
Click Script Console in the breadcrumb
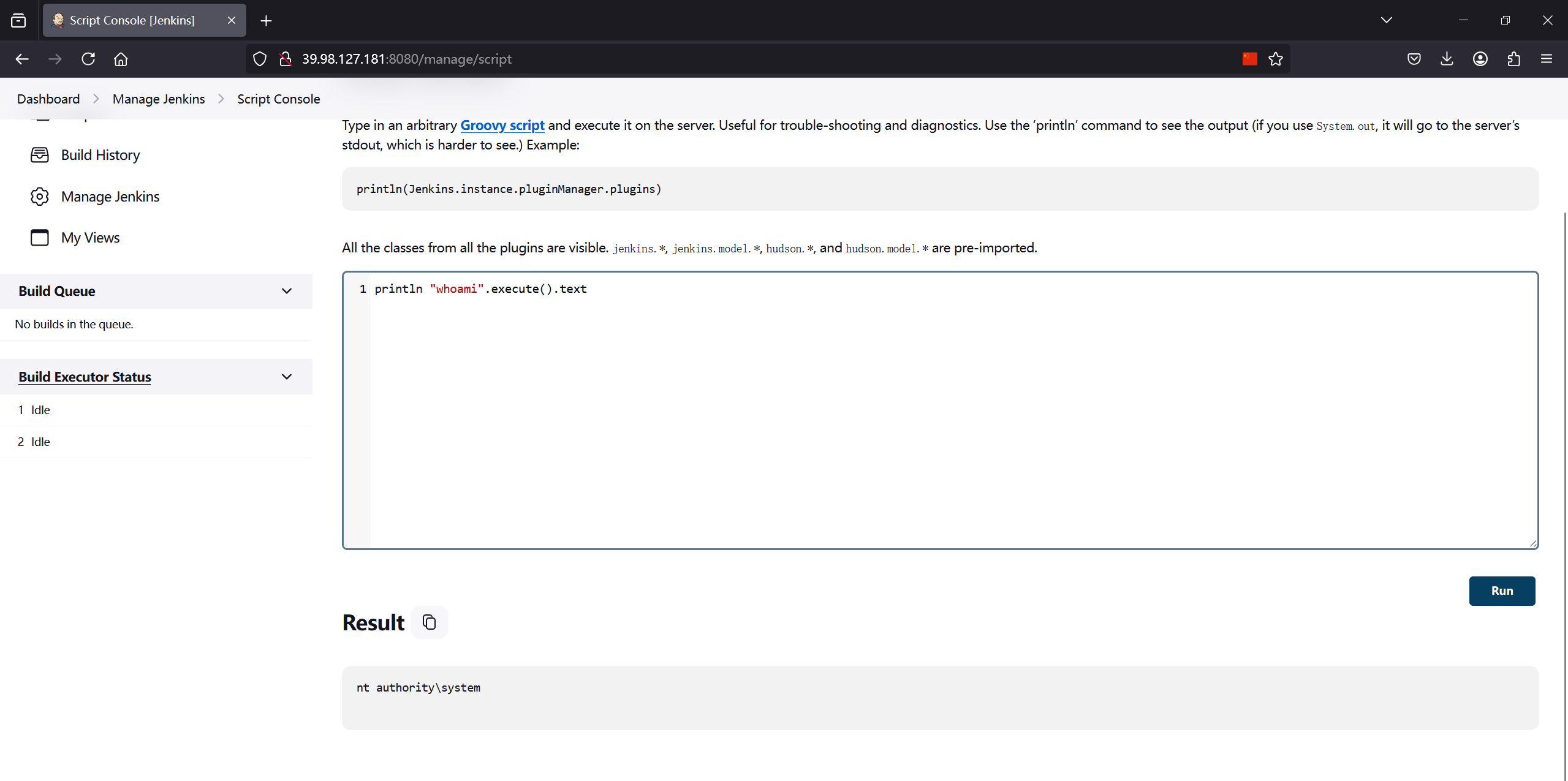pyautogui.click(x=279, y=99)
